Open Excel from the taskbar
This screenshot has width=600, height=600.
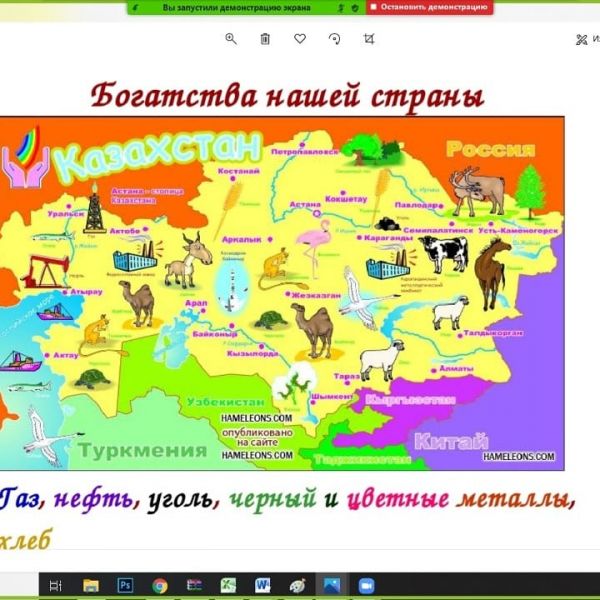pyautogui.click(x=228, y=585)
